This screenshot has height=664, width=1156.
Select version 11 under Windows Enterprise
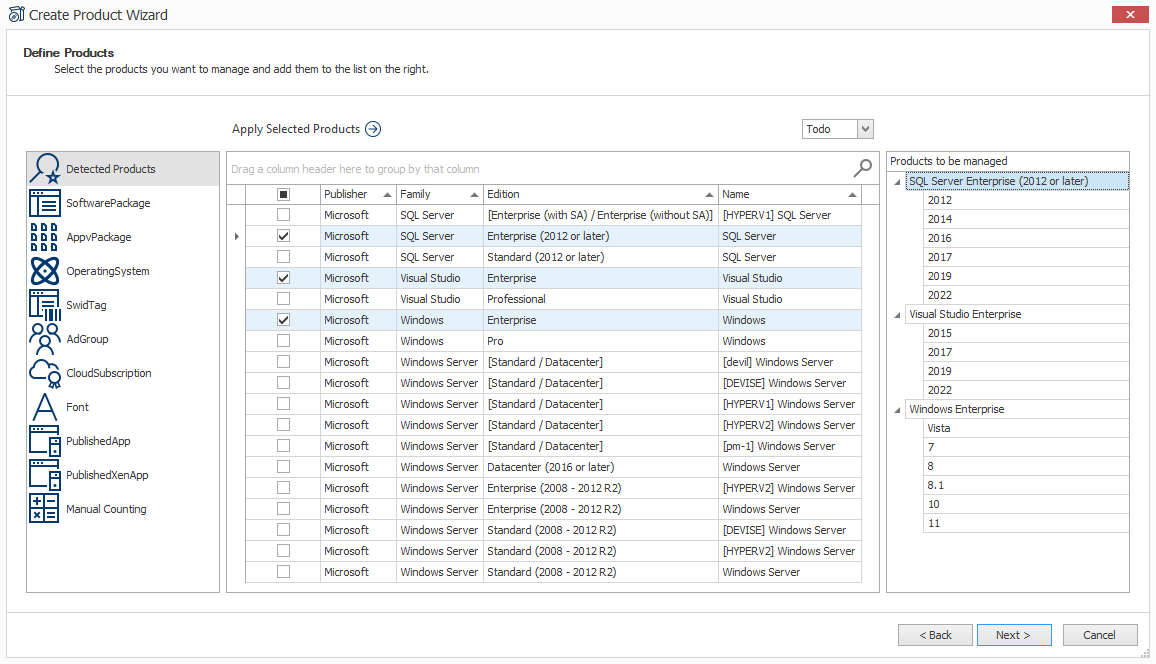1026,523
